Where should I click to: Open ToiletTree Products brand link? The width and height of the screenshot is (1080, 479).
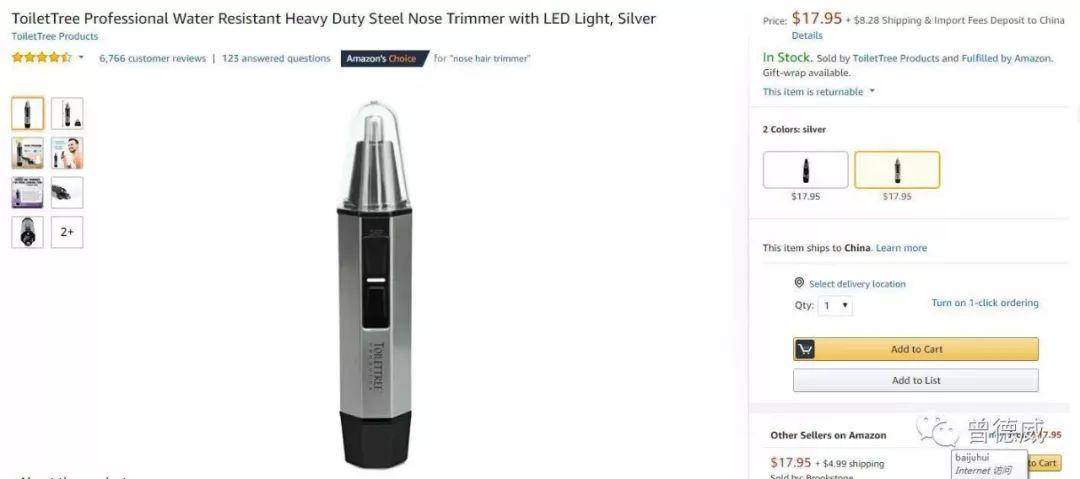pyautogui.click(x=55, y=37)
